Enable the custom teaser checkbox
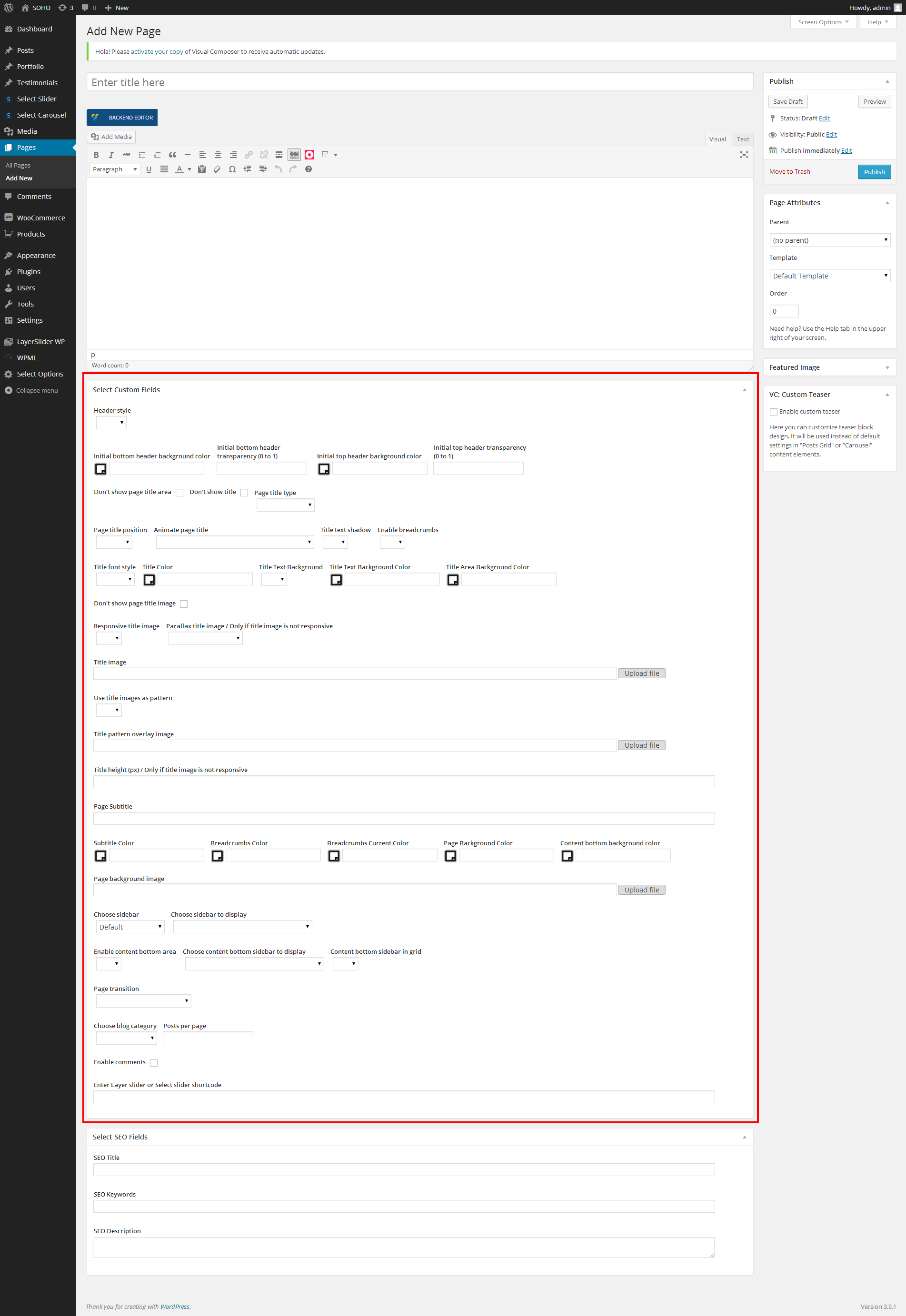Image resolution: width=906 pixels, height=1316 pixels. tap(773, 412)
